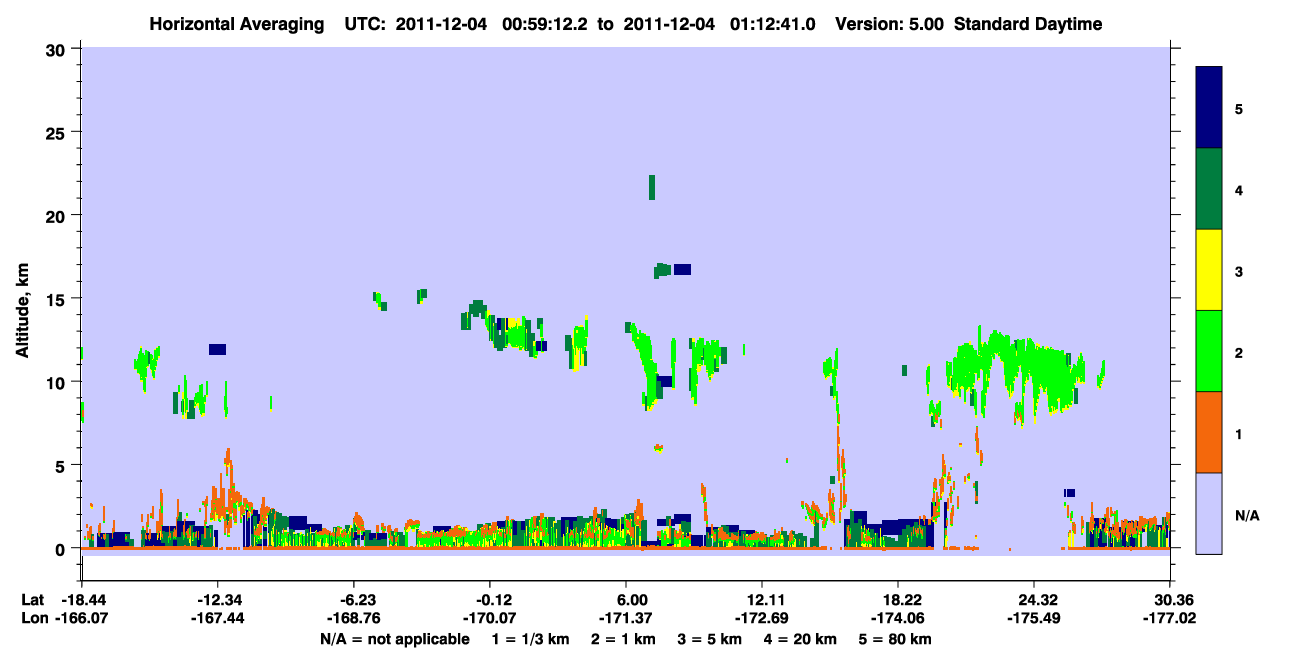This screenshot has width=1300, height=667.
Task: Click the longitude value -175.49
Action: 1034,618
